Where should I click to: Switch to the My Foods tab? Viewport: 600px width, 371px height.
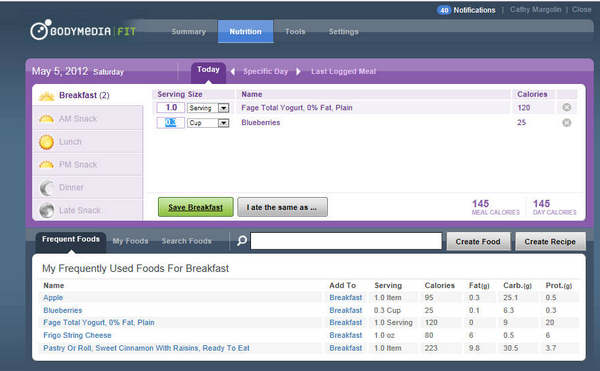pos(130,241)
